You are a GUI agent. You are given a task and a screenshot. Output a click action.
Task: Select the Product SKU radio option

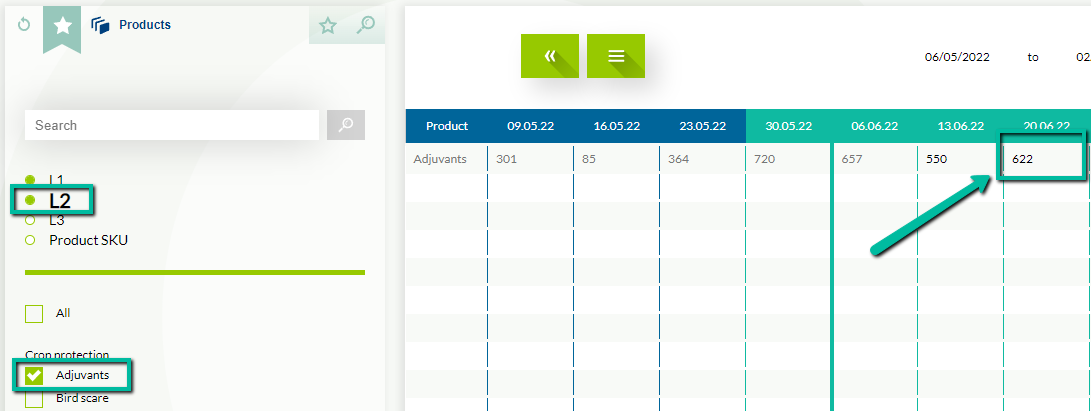(x=30, y=241)
